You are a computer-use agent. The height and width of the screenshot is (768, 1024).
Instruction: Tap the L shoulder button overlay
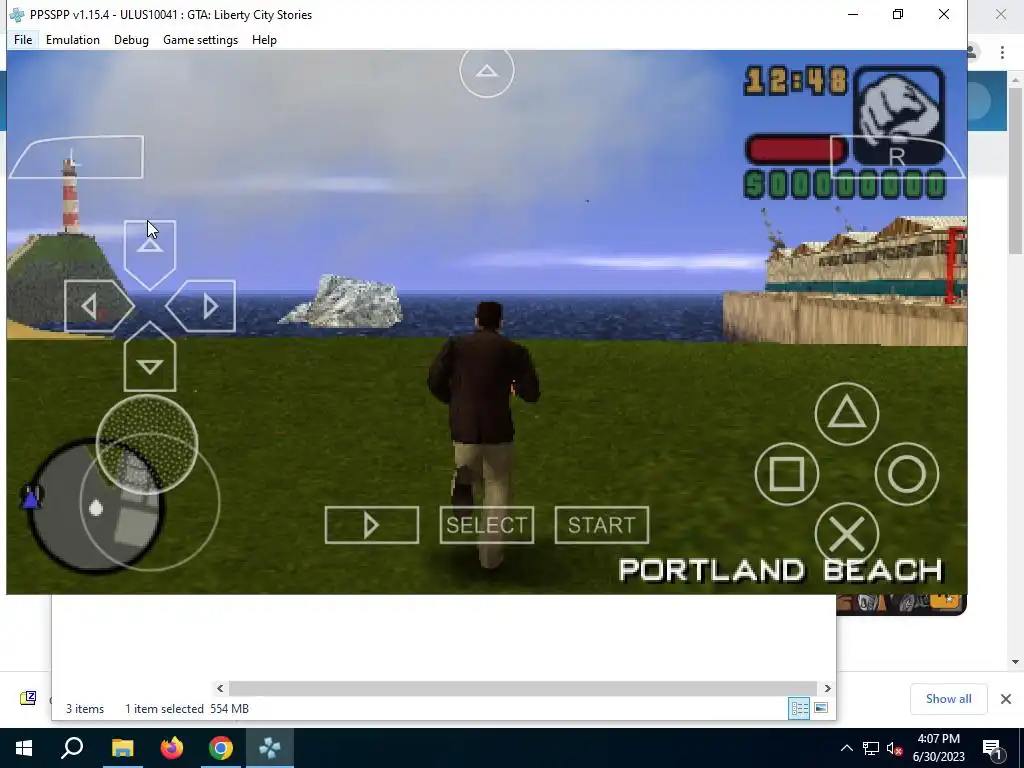[x=76, y=157]
